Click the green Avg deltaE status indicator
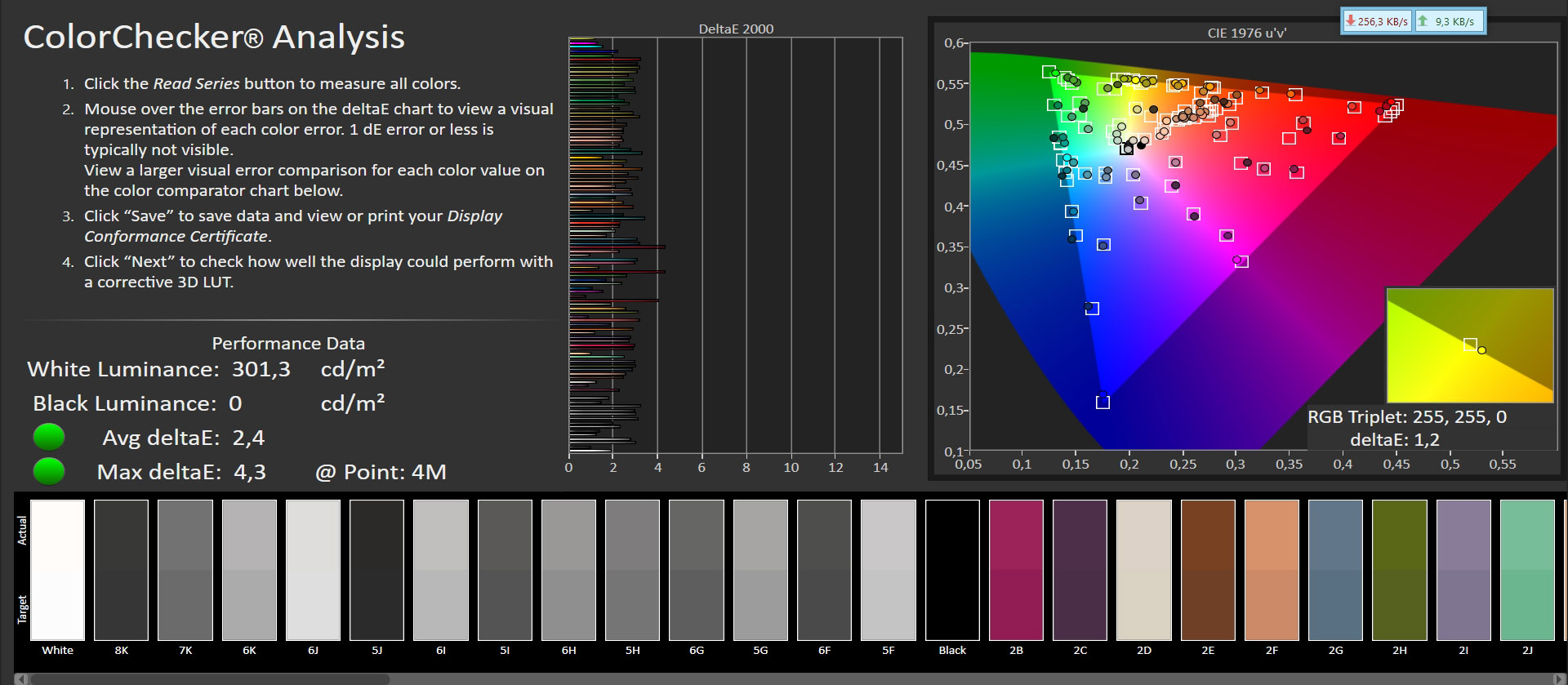 (x=49, y=437)
